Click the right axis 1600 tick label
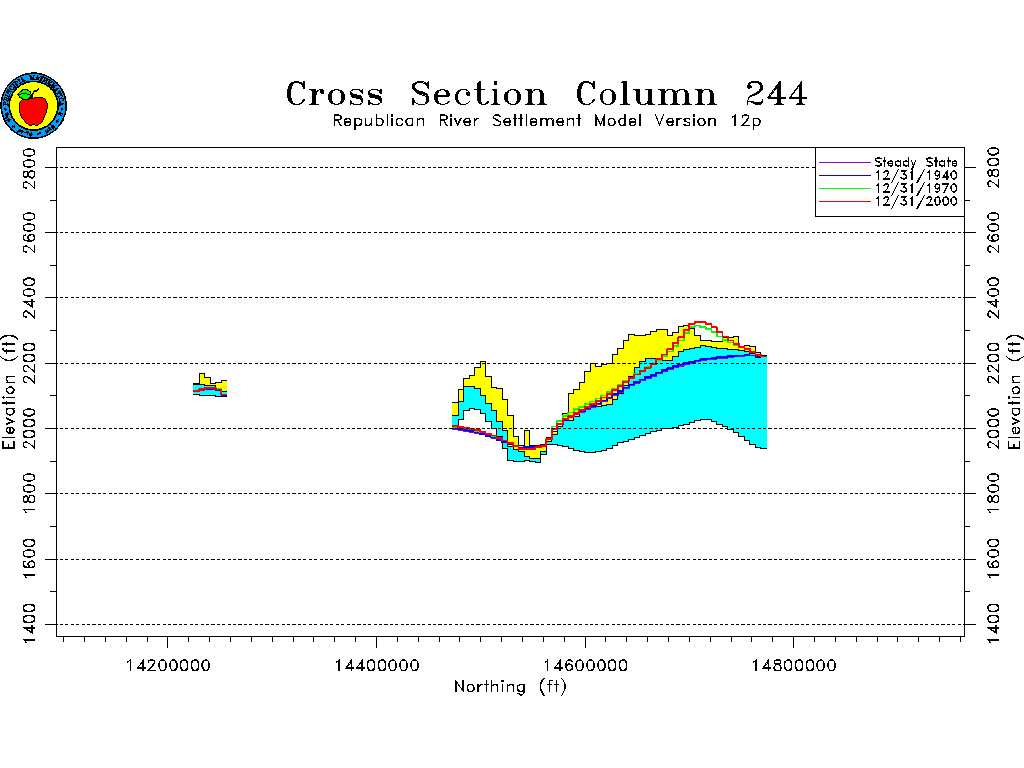Image resolution: width=1024 pixels, height=768 pixels. click(993, 559)
